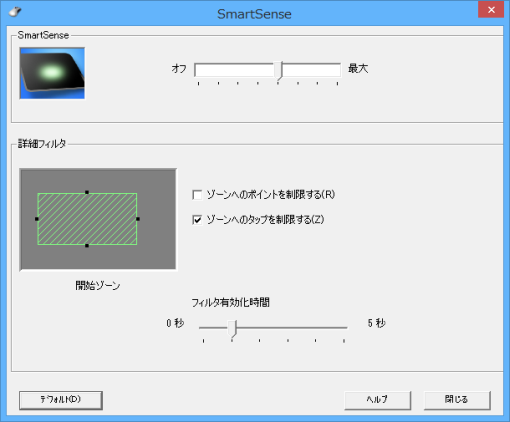Enable ゾーンへのポイントを制限する(R) checkbox

tap(197, 195)
